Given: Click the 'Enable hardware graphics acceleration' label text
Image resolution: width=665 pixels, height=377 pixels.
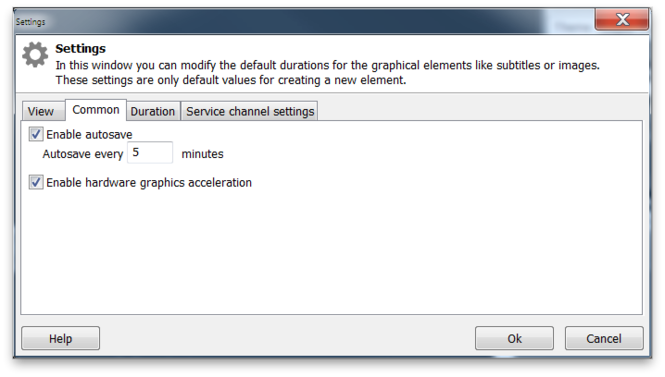Looking at the screenshot, I should click(149, 183).
